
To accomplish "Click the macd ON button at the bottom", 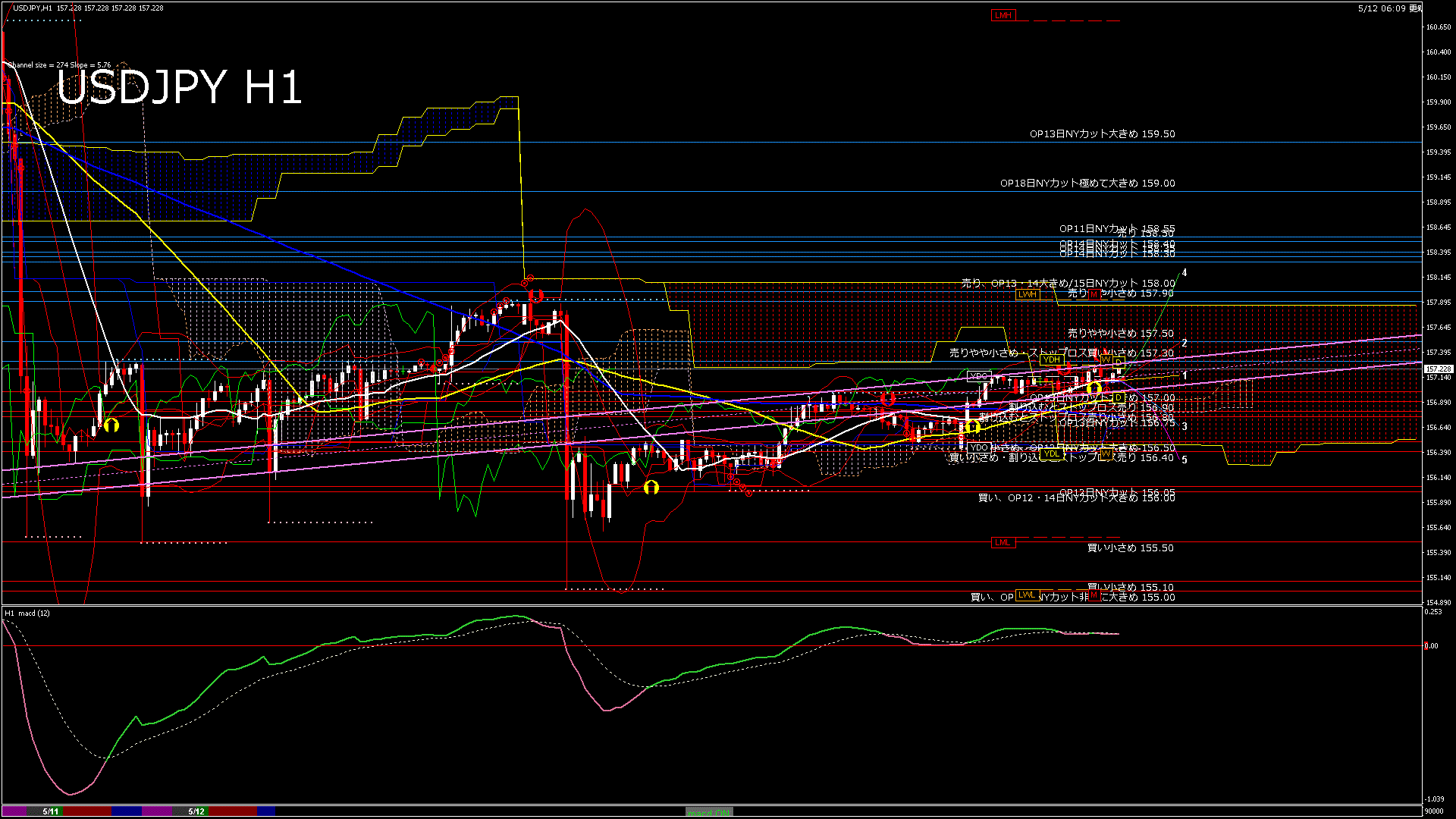I will tap(709, 811).
